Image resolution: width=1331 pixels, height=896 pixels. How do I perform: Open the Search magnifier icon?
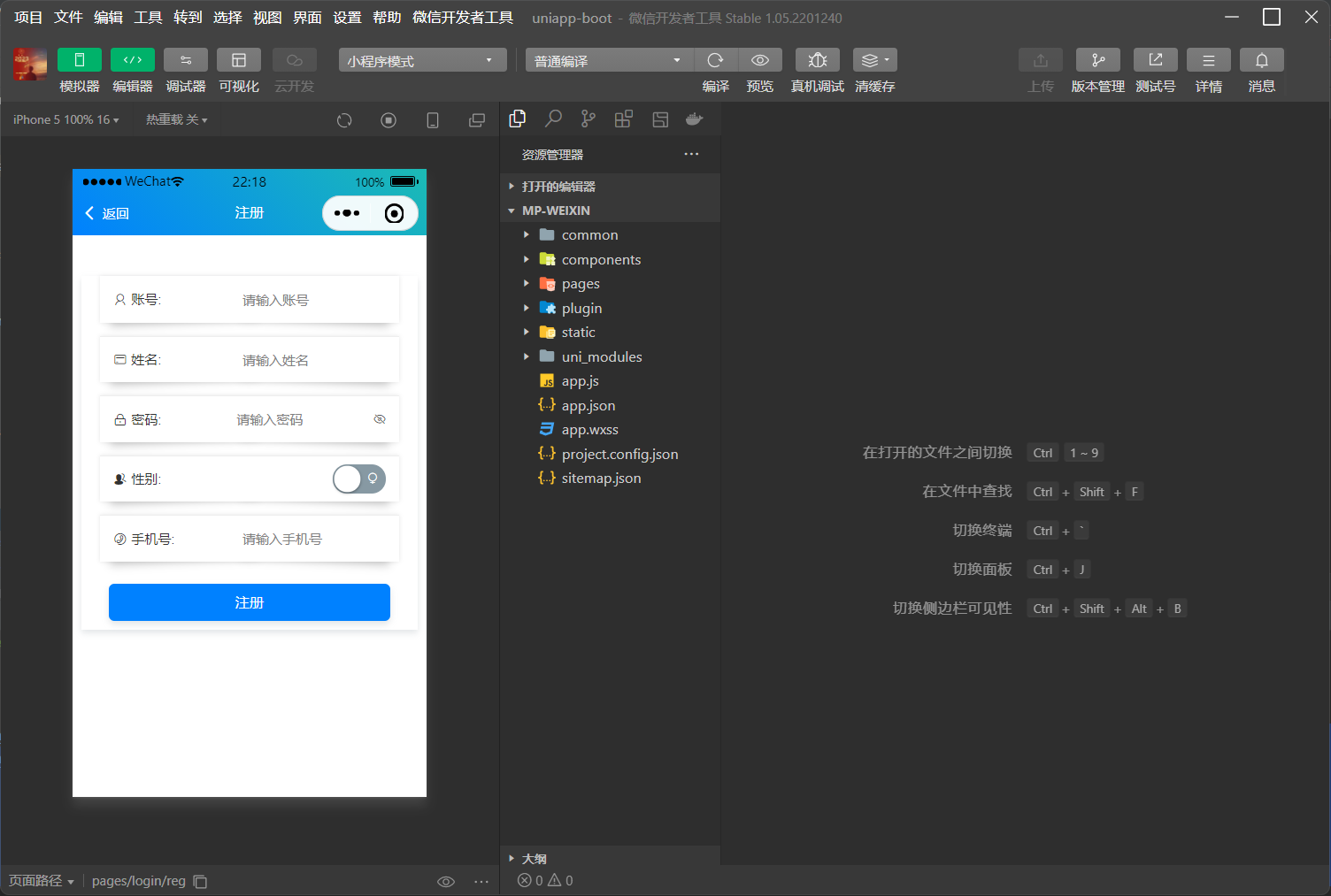tap(553, 119)
